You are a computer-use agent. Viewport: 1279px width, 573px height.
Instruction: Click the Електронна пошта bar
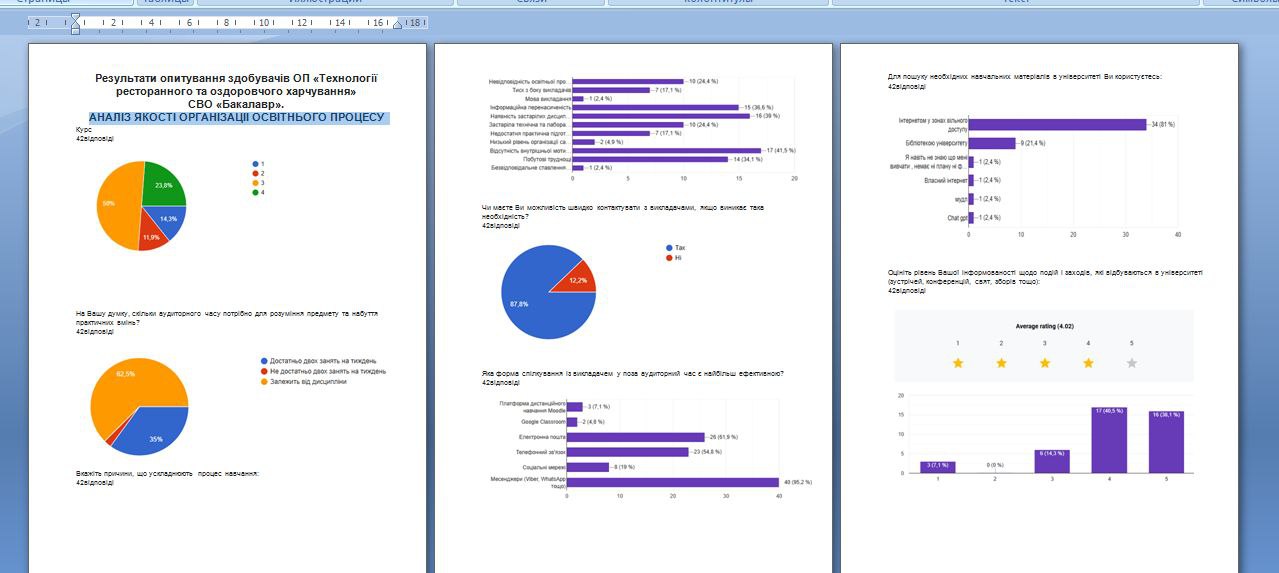click(x=635, y=436)
